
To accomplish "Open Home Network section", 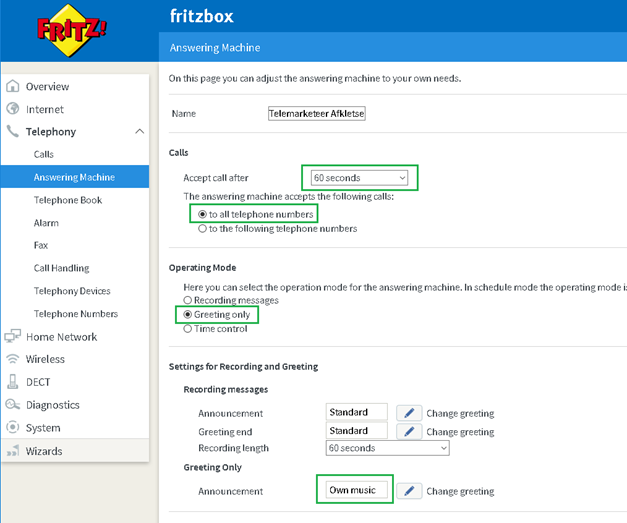I will click(61, 337).
